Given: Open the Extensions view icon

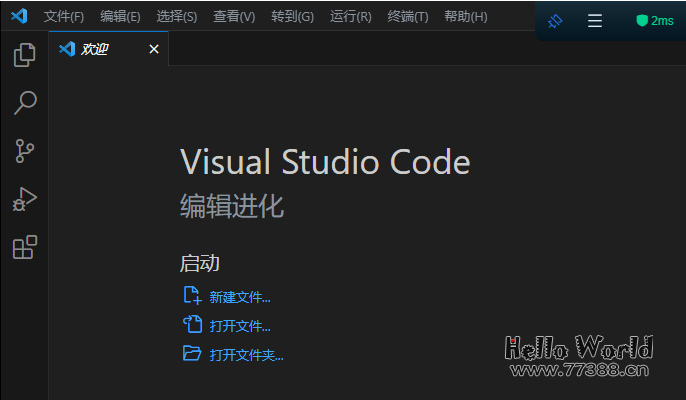Looking at the screenshot, I should 25,247.
